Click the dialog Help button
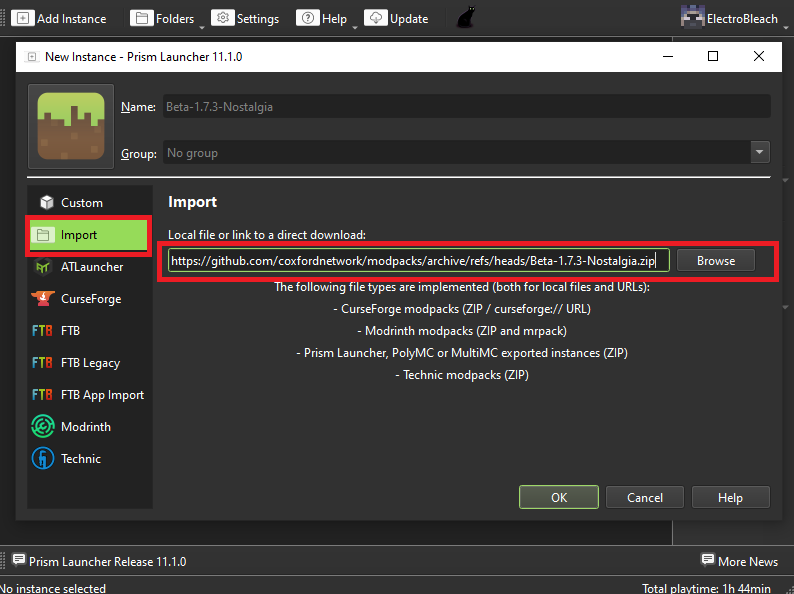Viewport: 794px width, 594px height. [730, 497]
